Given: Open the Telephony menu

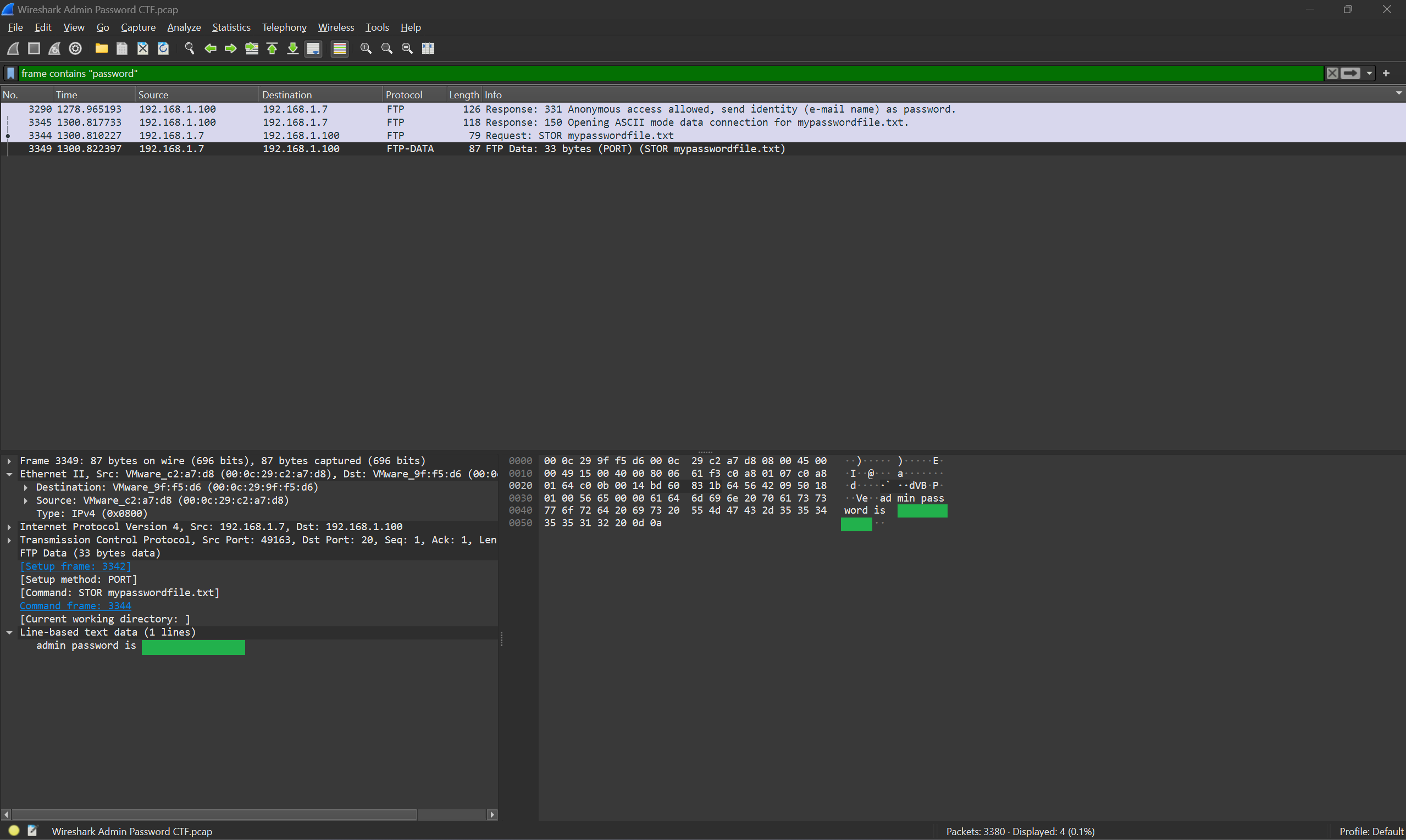Looking at the screenshot, I should click(x=284, y=27).
